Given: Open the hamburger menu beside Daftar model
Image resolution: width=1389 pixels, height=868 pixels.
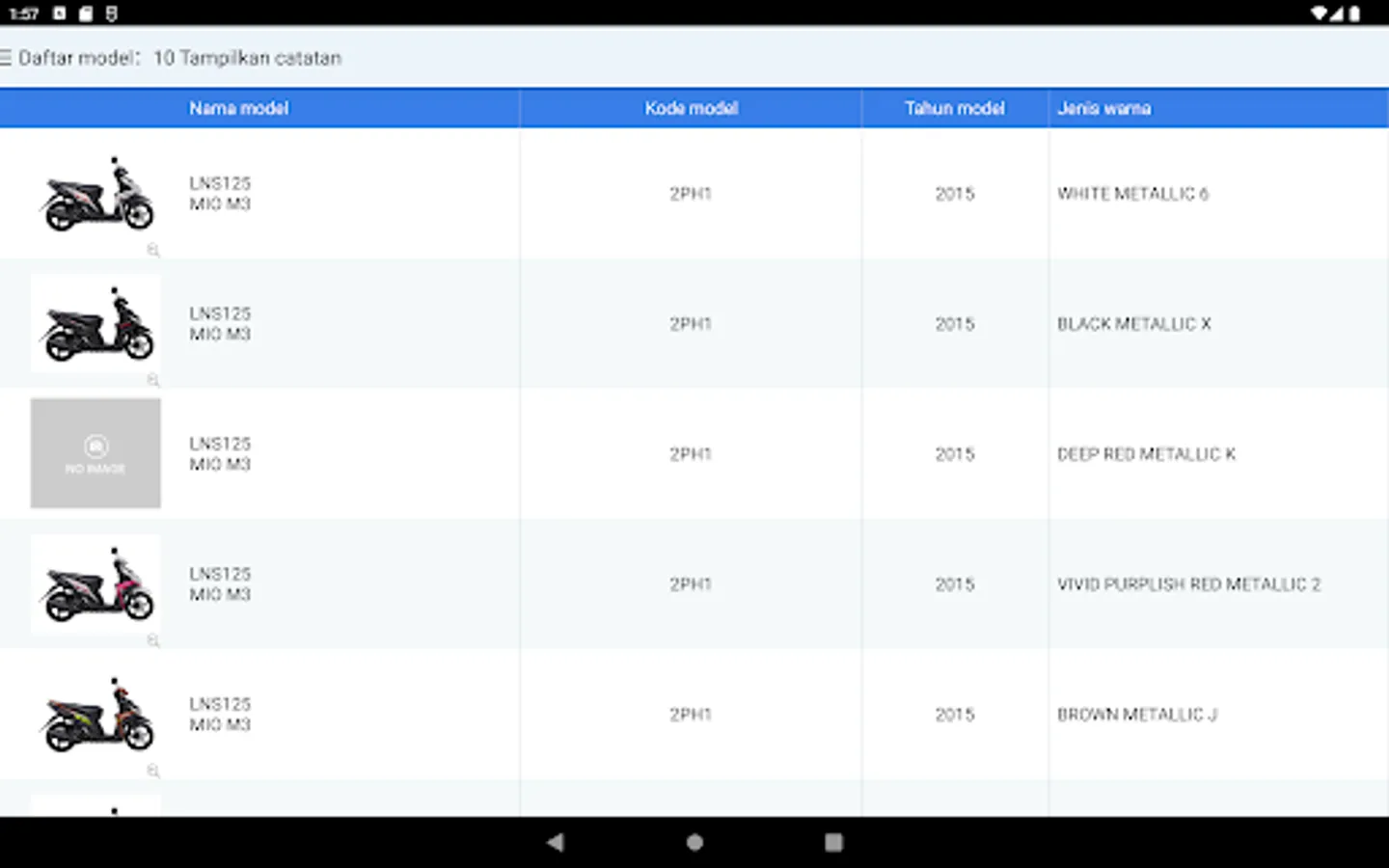Looking at the screenshot, I should click(x=6, y=58).
